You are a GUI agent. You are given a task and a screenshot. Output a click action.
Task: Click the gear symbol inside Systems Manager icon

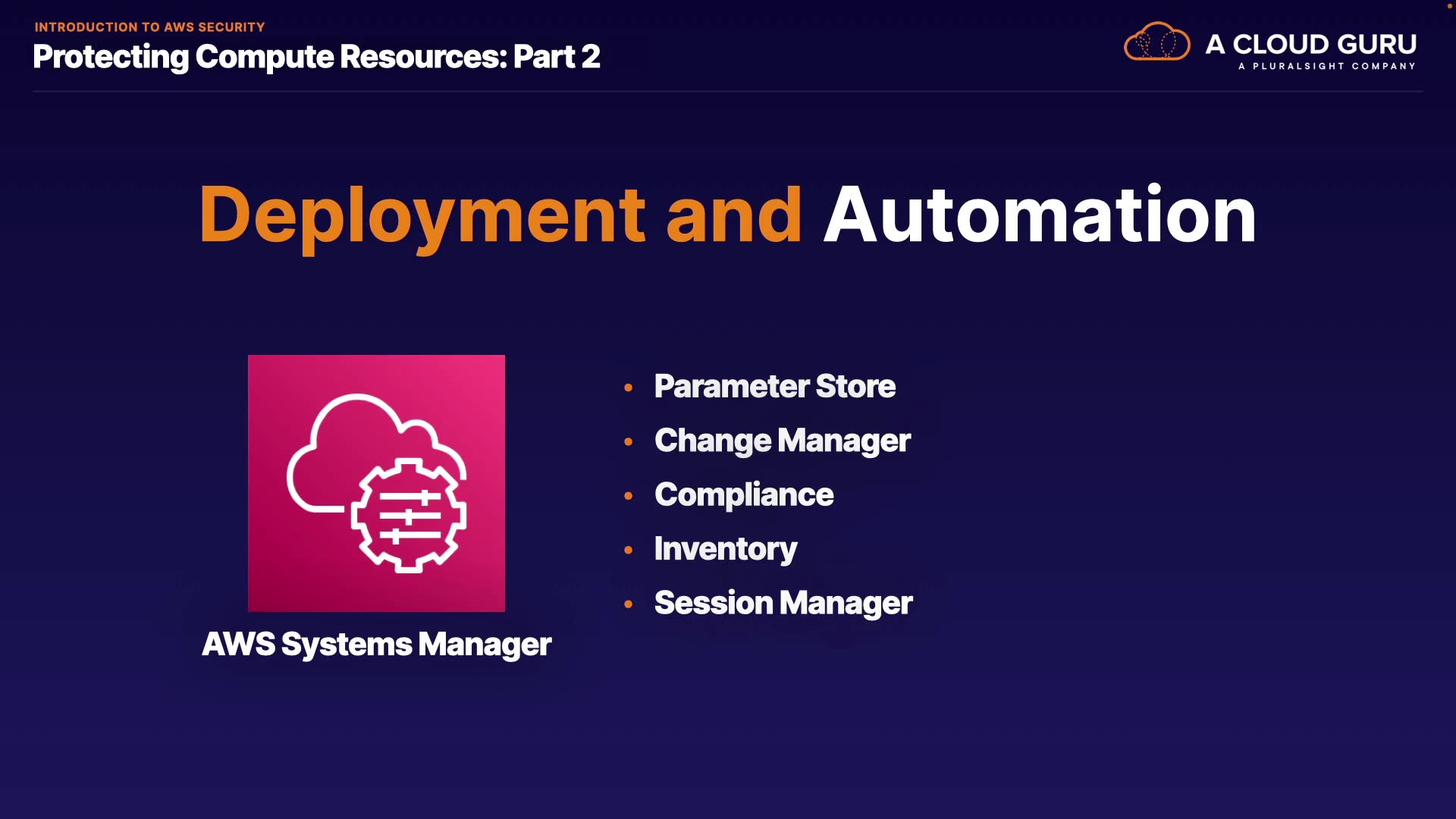409,516
